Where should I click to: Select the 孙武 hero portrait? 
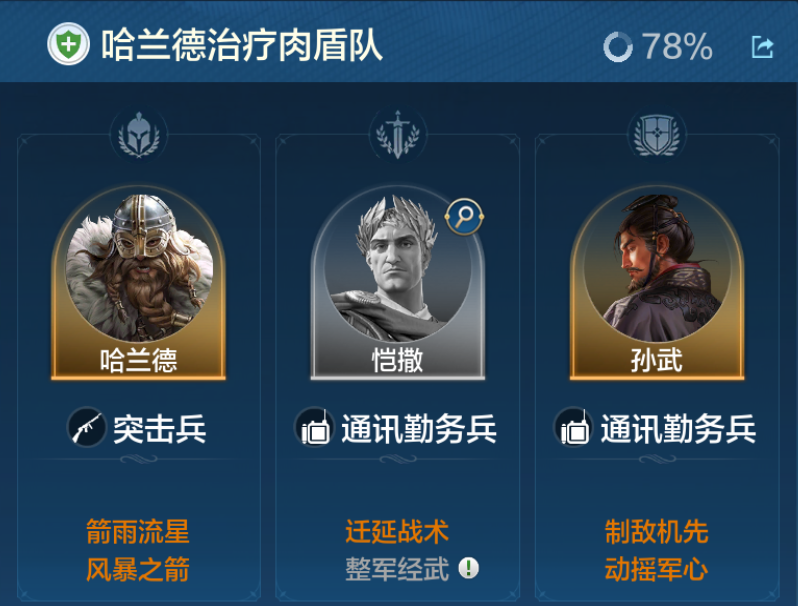tap(657, 282)
